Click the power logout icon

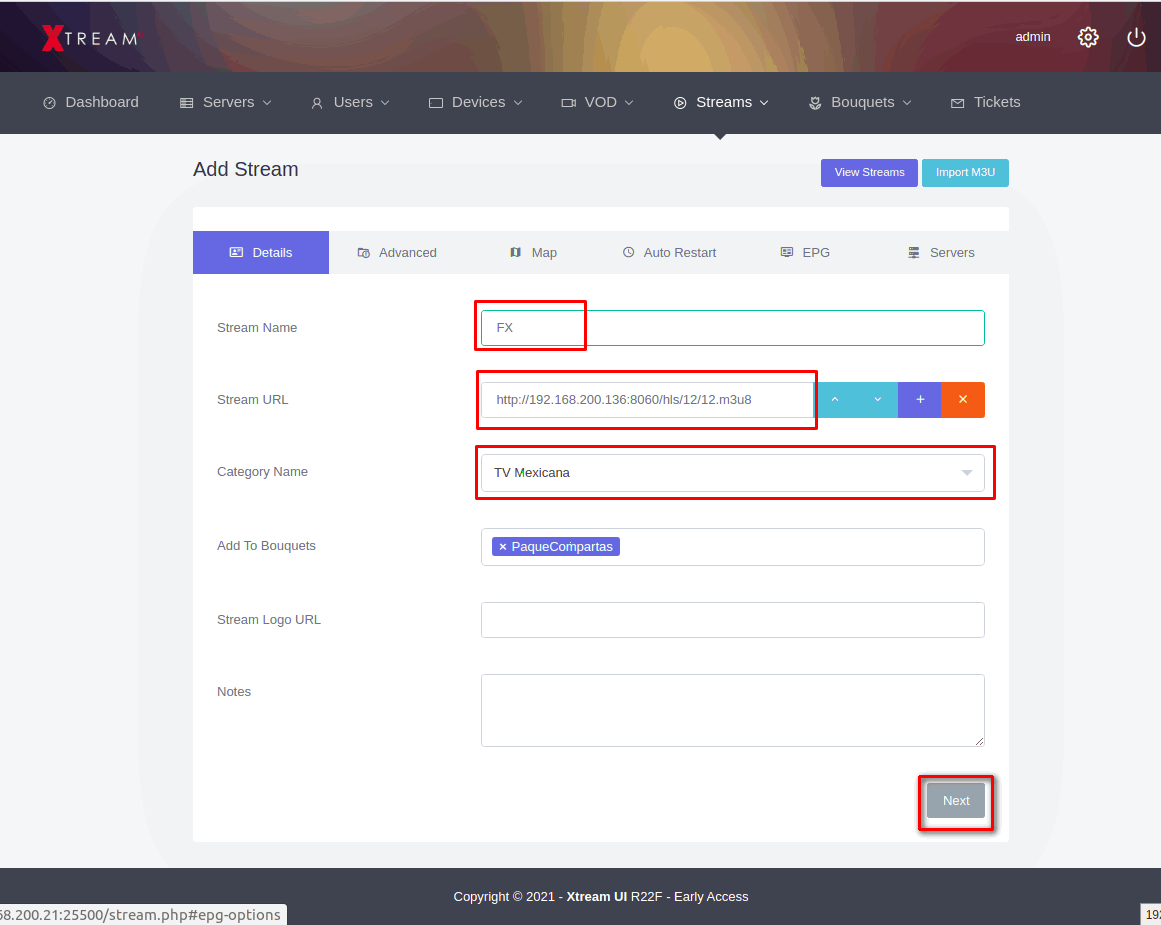click(x=1136, y=37)
